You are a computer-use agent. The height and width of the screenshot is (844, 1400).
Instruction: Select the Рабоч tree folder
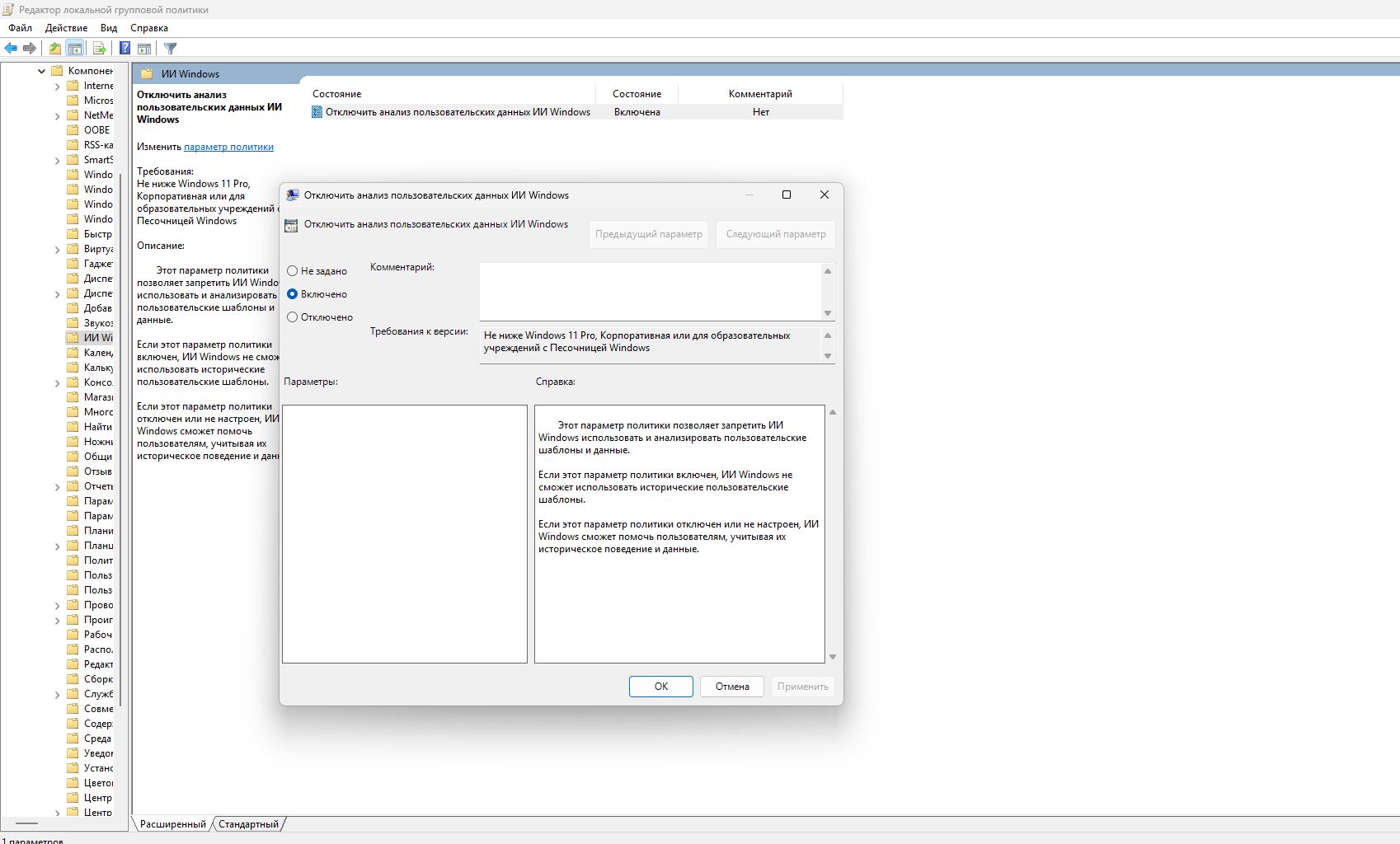click(x=90, y=635)
